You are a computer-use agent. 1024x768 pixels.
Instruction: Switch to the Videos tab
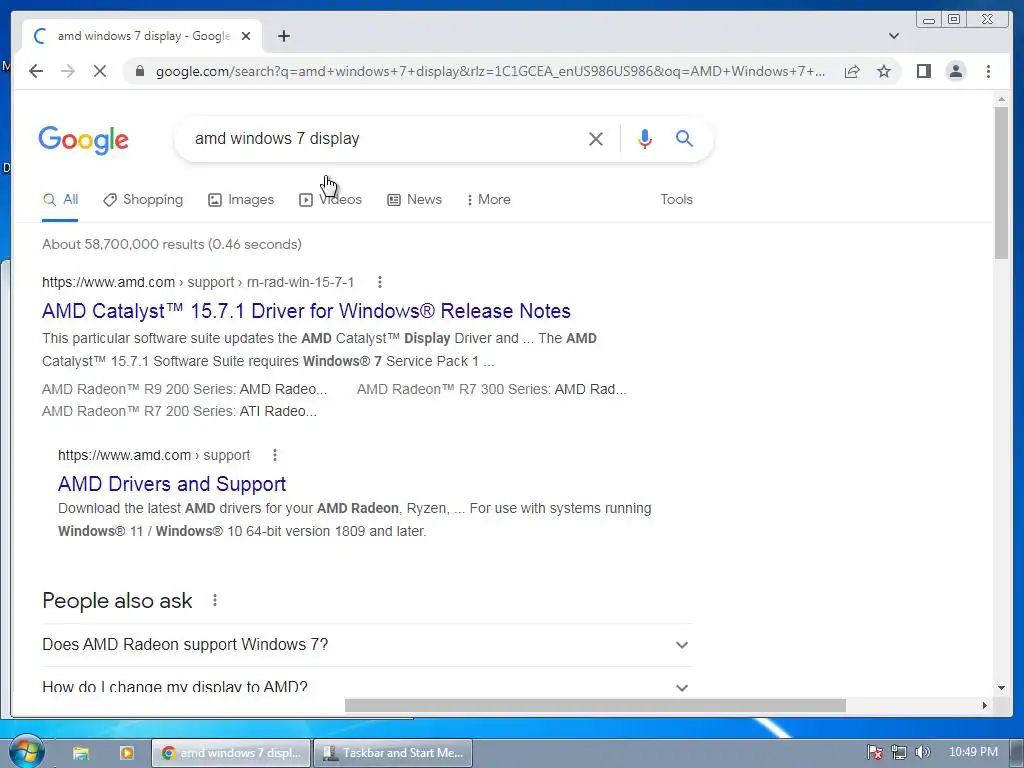[330, 200]
